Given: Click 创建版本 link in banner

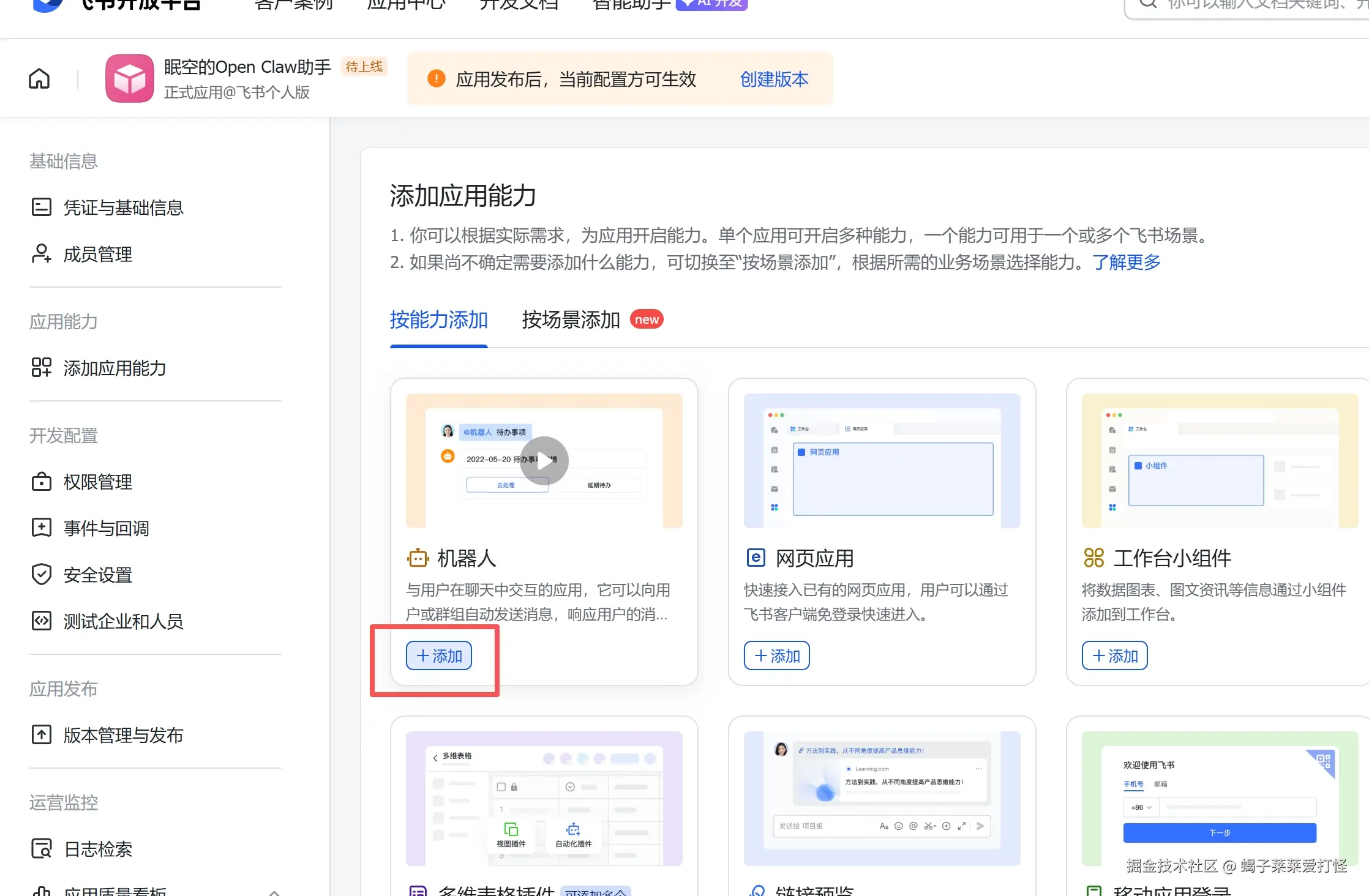Looking at the screenshot, I should (x=774, y=79).
